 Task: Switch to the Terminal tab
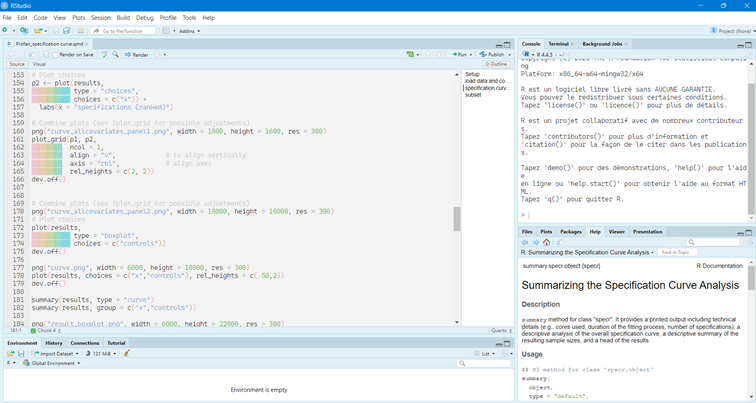559,44
